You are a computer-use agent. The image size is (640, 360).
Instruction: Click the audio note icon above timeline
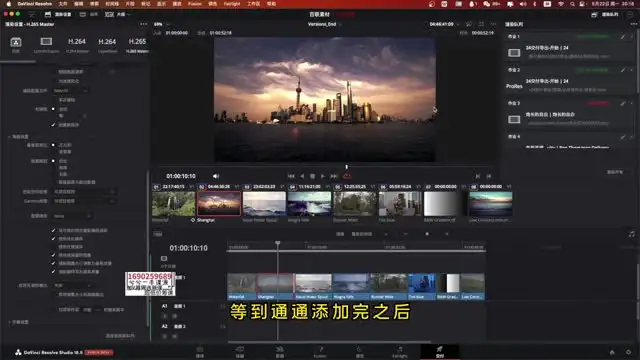click(x=632, y=234)
